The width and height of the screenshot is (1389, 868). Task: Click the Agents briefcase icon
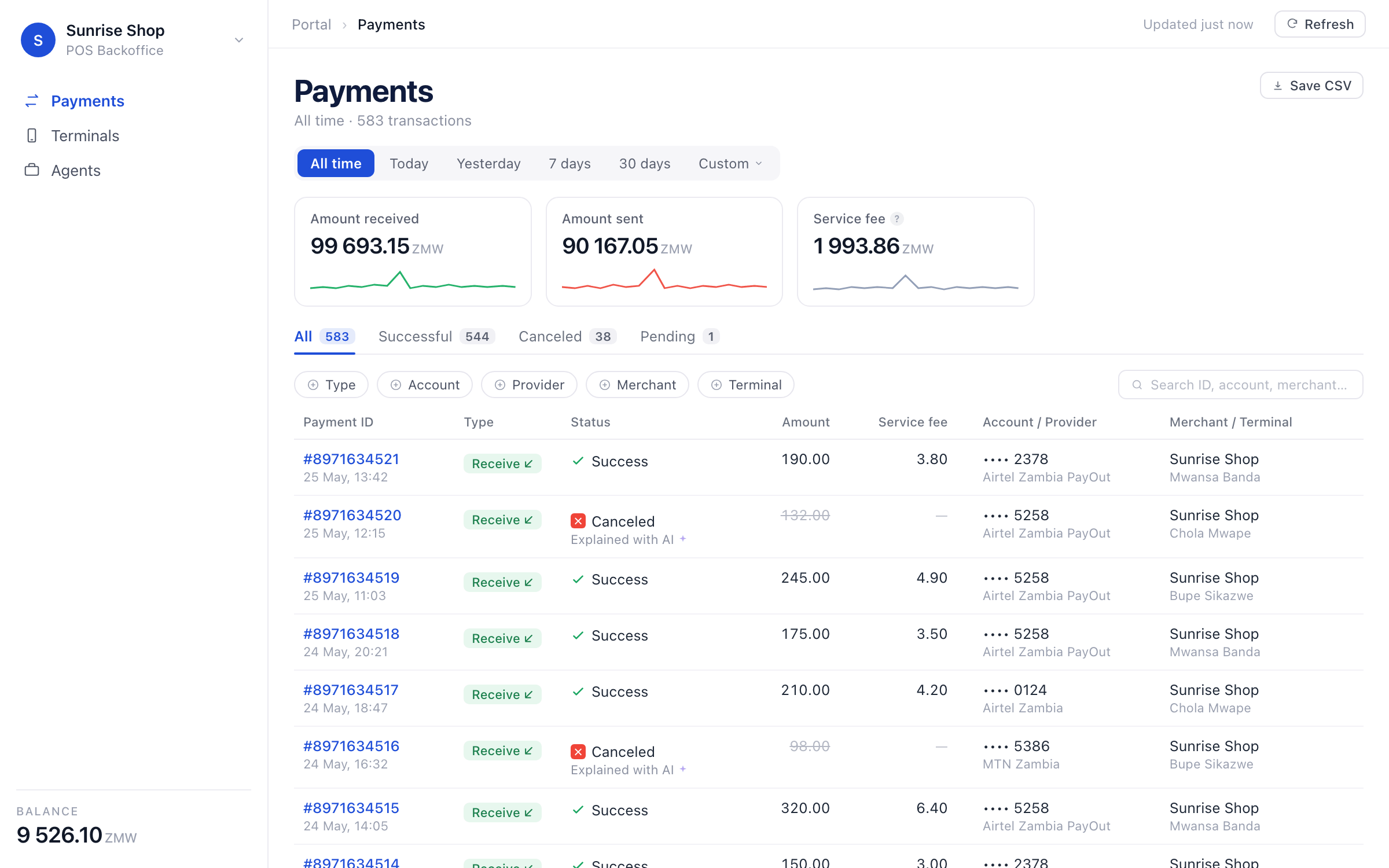[32, 170]
